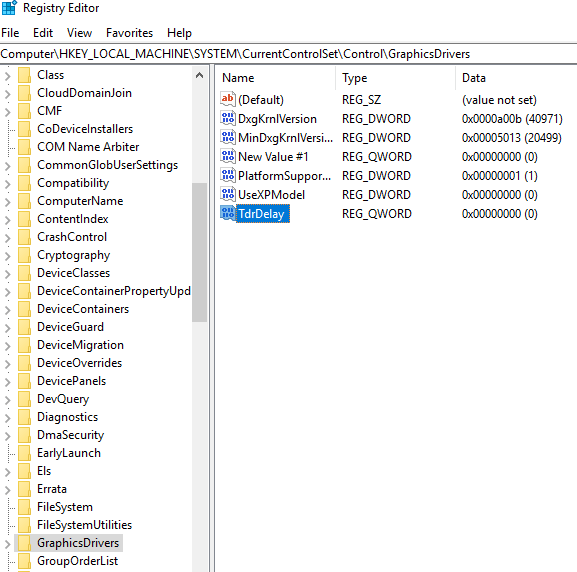Image resolution: width=577 pixels, height=572 pixels.
Task: Click data 0x00005013 (20499)
Action: [511, 138]
